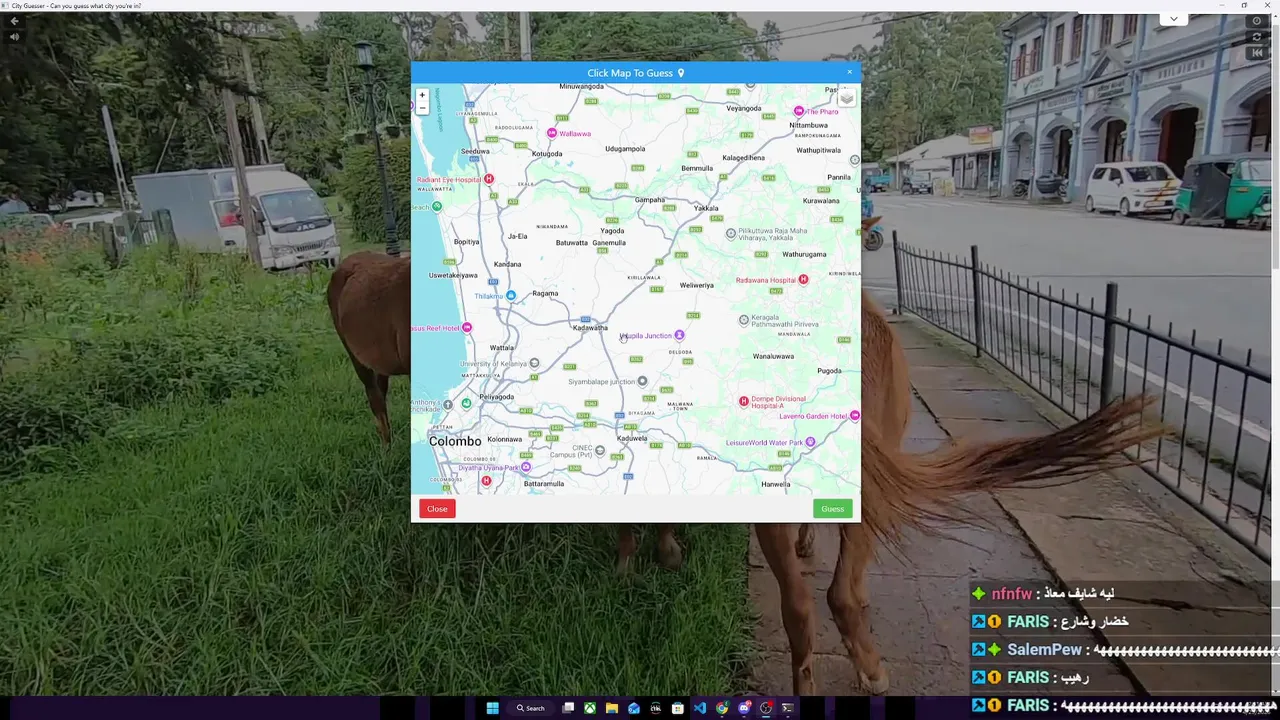
Task: Click Ragama label on the map
Action: pyautogui.click(x=545, y=293)
